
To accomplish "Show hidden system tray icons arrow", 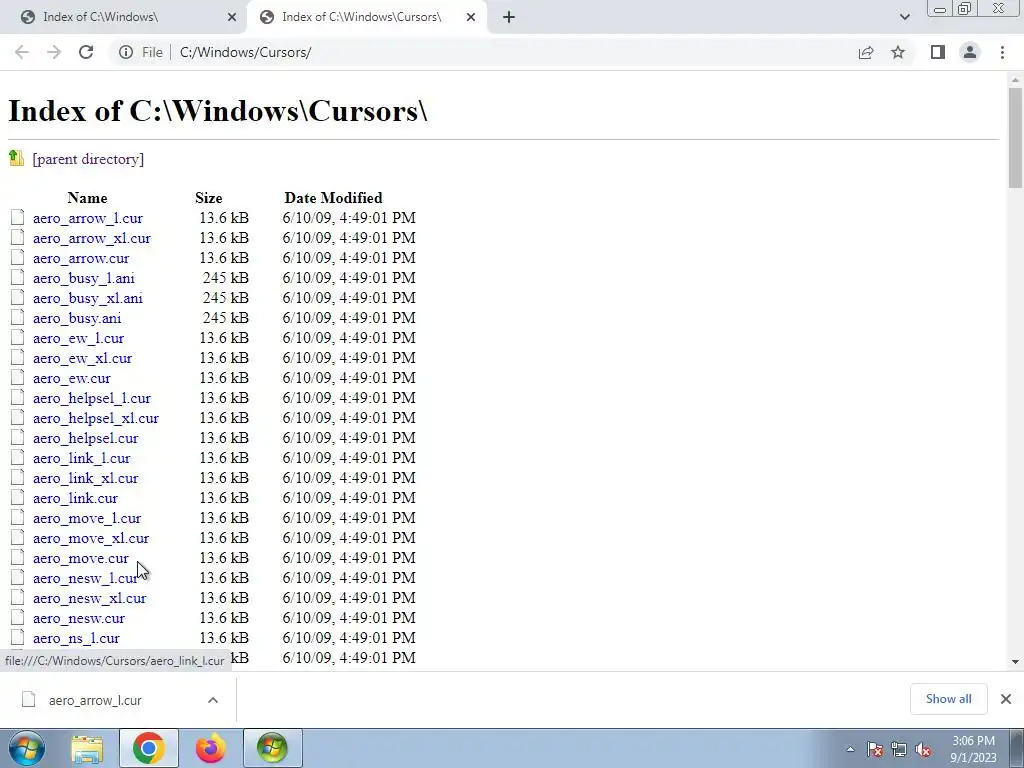I will tap(850, 749).
